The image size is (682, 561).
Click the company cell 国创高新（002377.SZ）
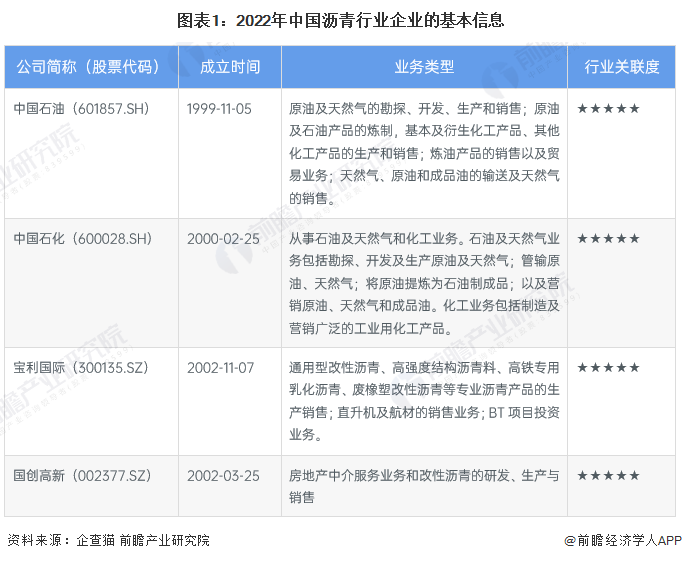(x=82, y=476)
